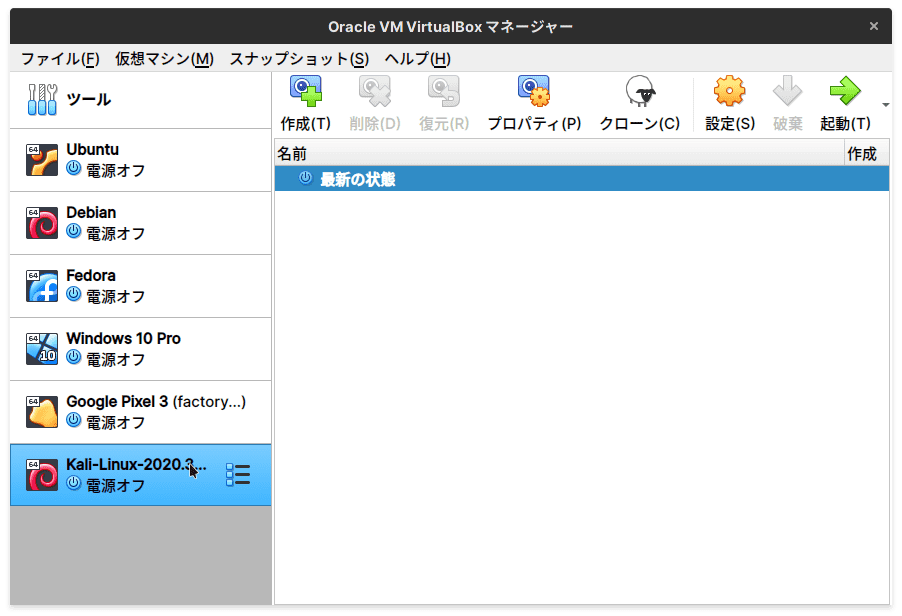Close the VirtualBox マネージャー window
The width and height of the screenshot is (902, 616).
tap(874, 26)
